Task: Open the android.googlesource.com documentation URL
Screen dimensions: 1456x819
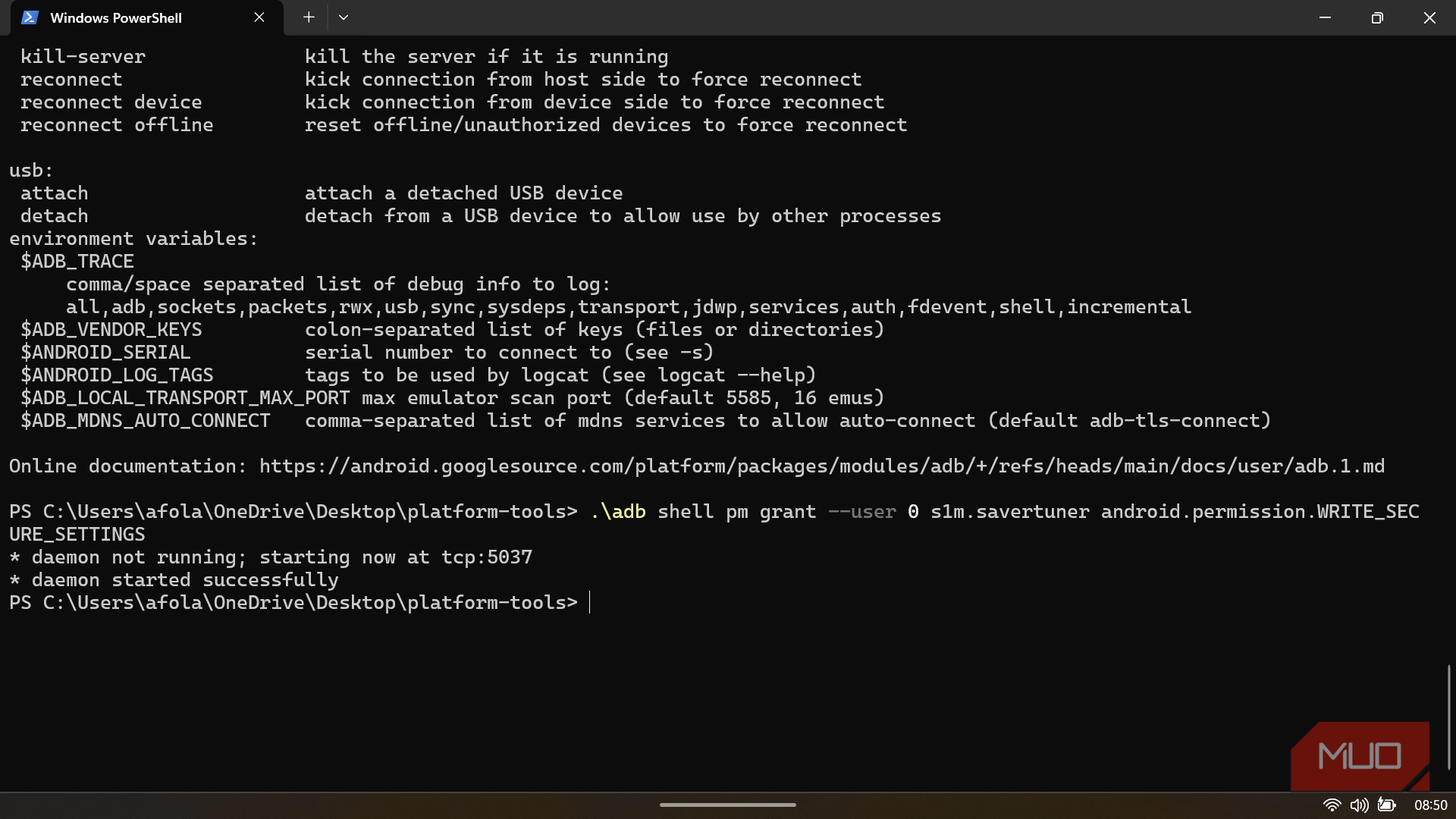Action: (x=821, y=466)
